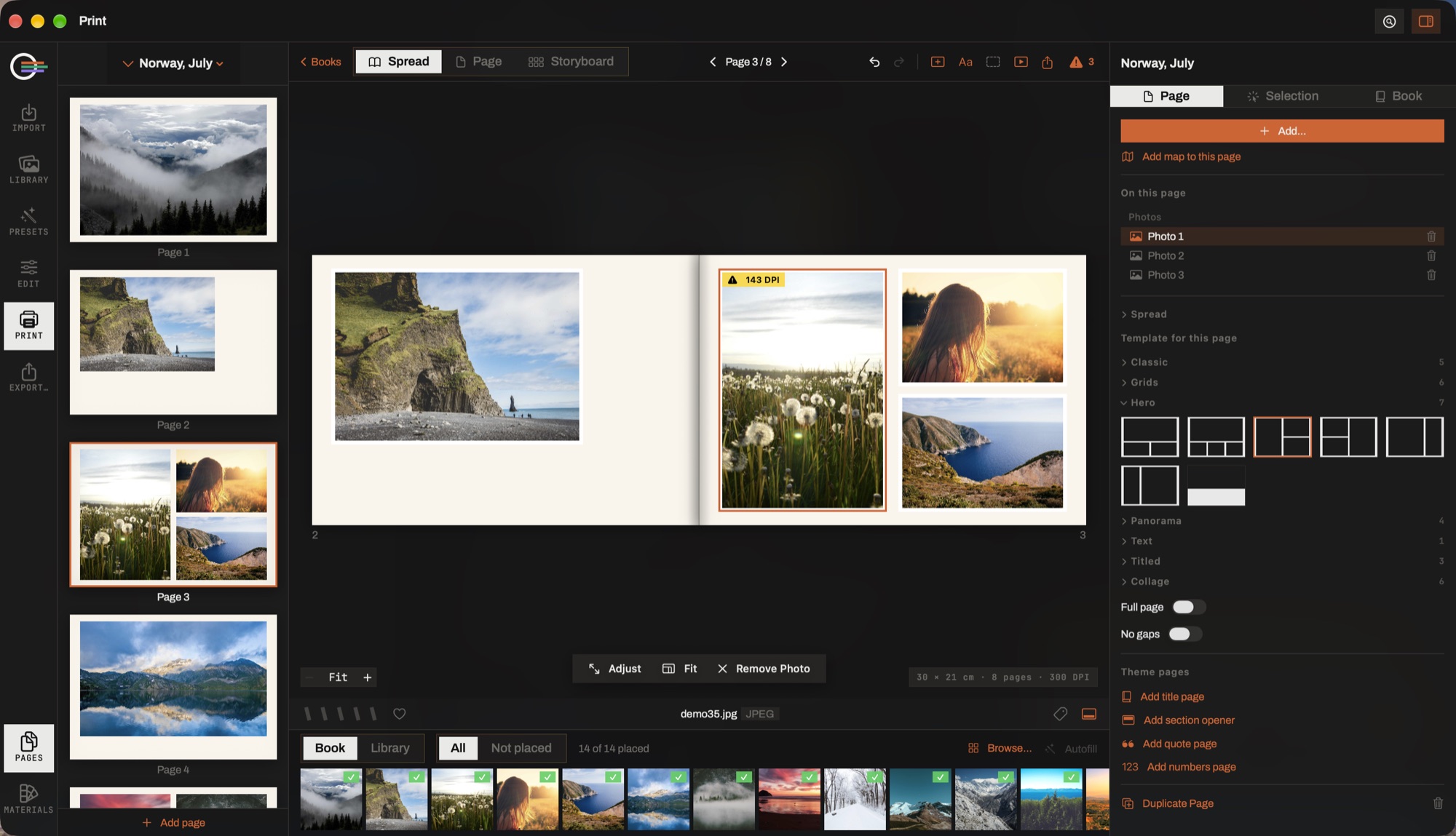
Task: Delete Photo 3 with its trash icon
Action: (x=1431, y=275)
